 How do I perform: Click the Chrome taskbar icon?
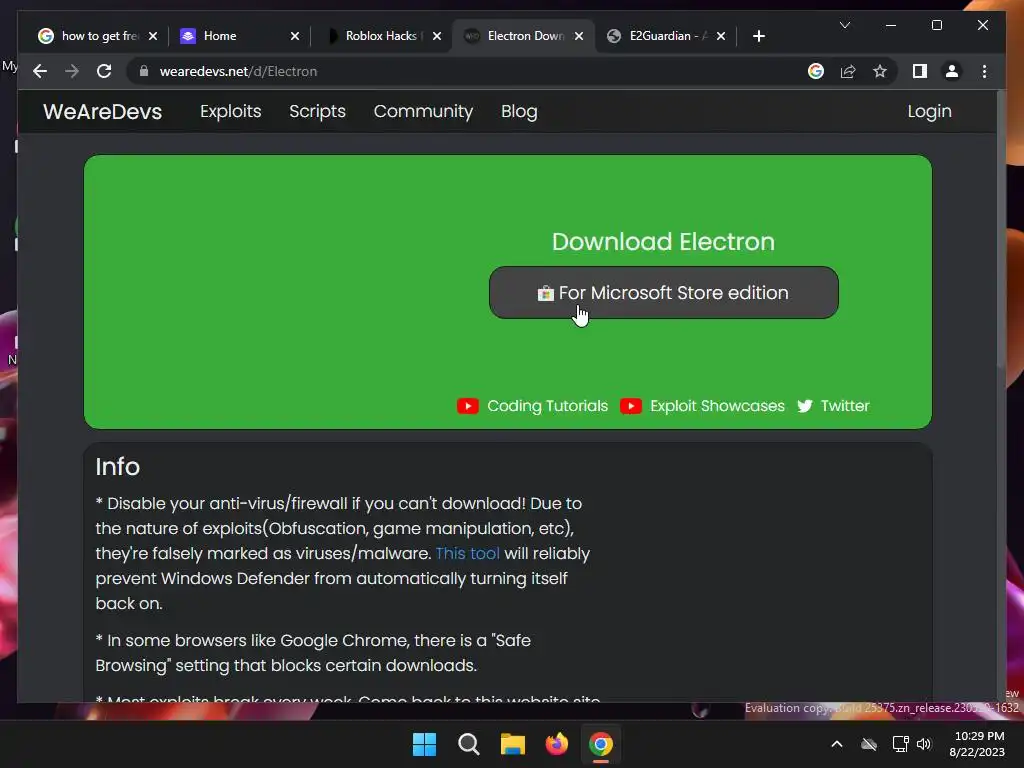(x=601, y=744)
